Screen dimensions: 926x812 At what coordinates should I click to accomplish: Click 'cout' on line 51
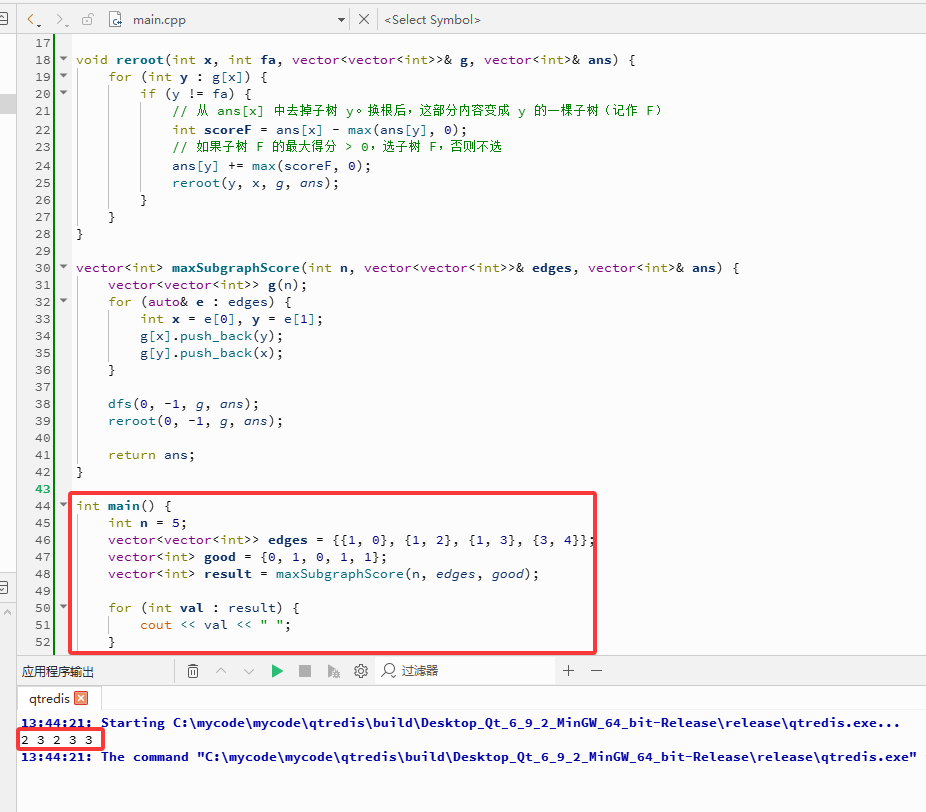click(x=156, y=625)
